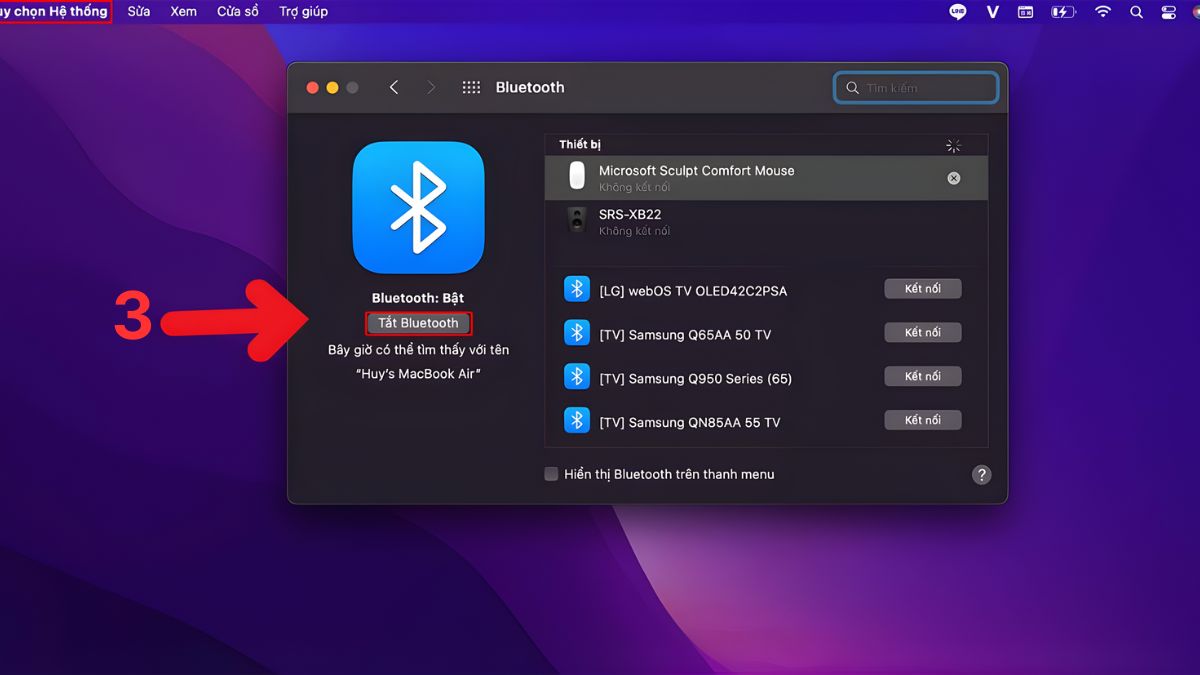Click the scanning spinner in the Thiết bị header
Screen dimensions: 1200x675
click(953, 144)
